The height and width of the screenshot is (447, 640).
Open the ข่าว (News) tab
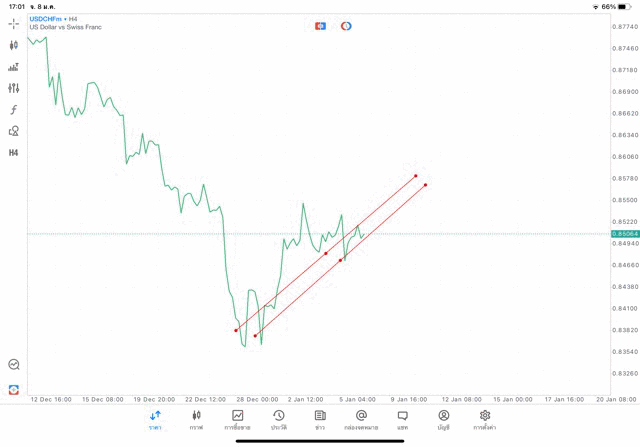coord(320,420)
